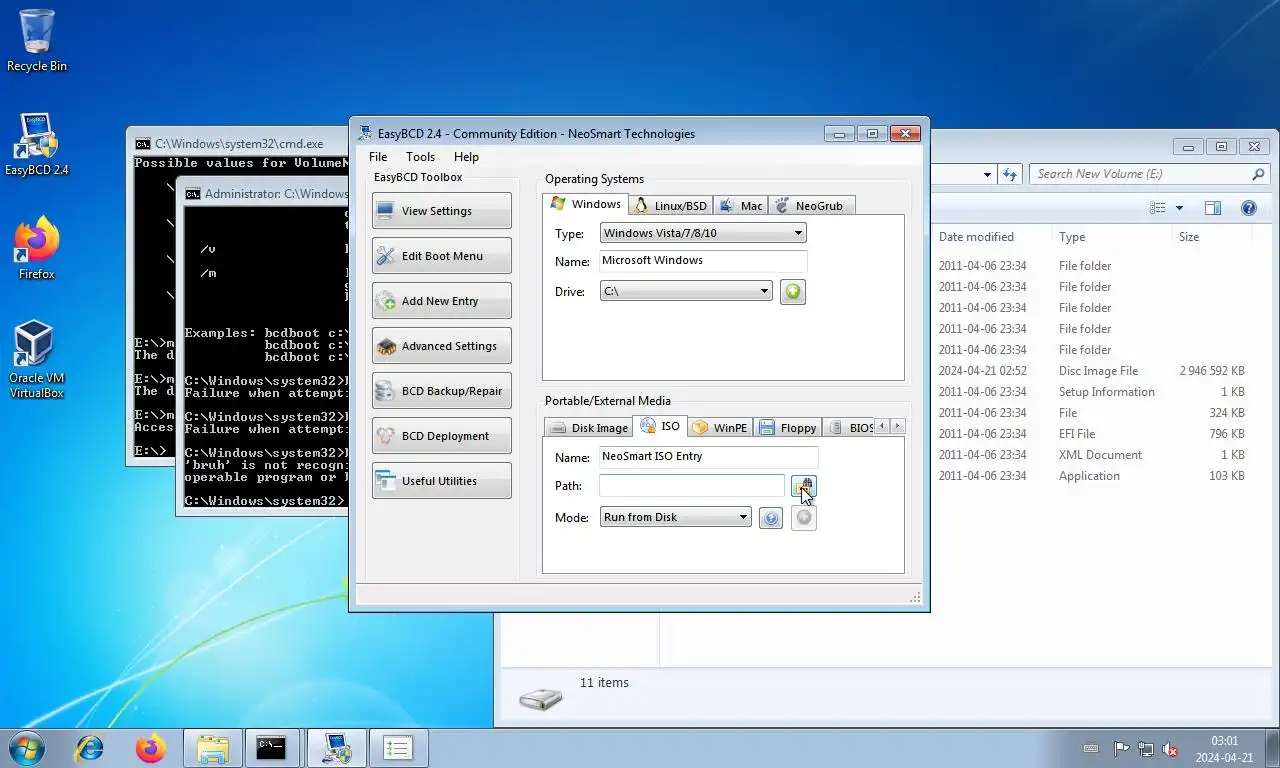Click the Explorer help icon
The height and width of the screenshot is (768, 1280).
[x=1248, y=208]
